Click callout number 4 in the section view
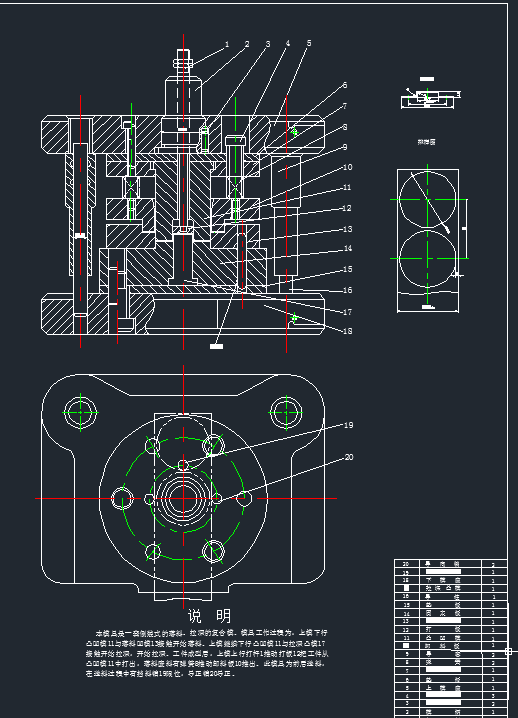This screenshot has height=718, width=518. (x=288, y=43)
